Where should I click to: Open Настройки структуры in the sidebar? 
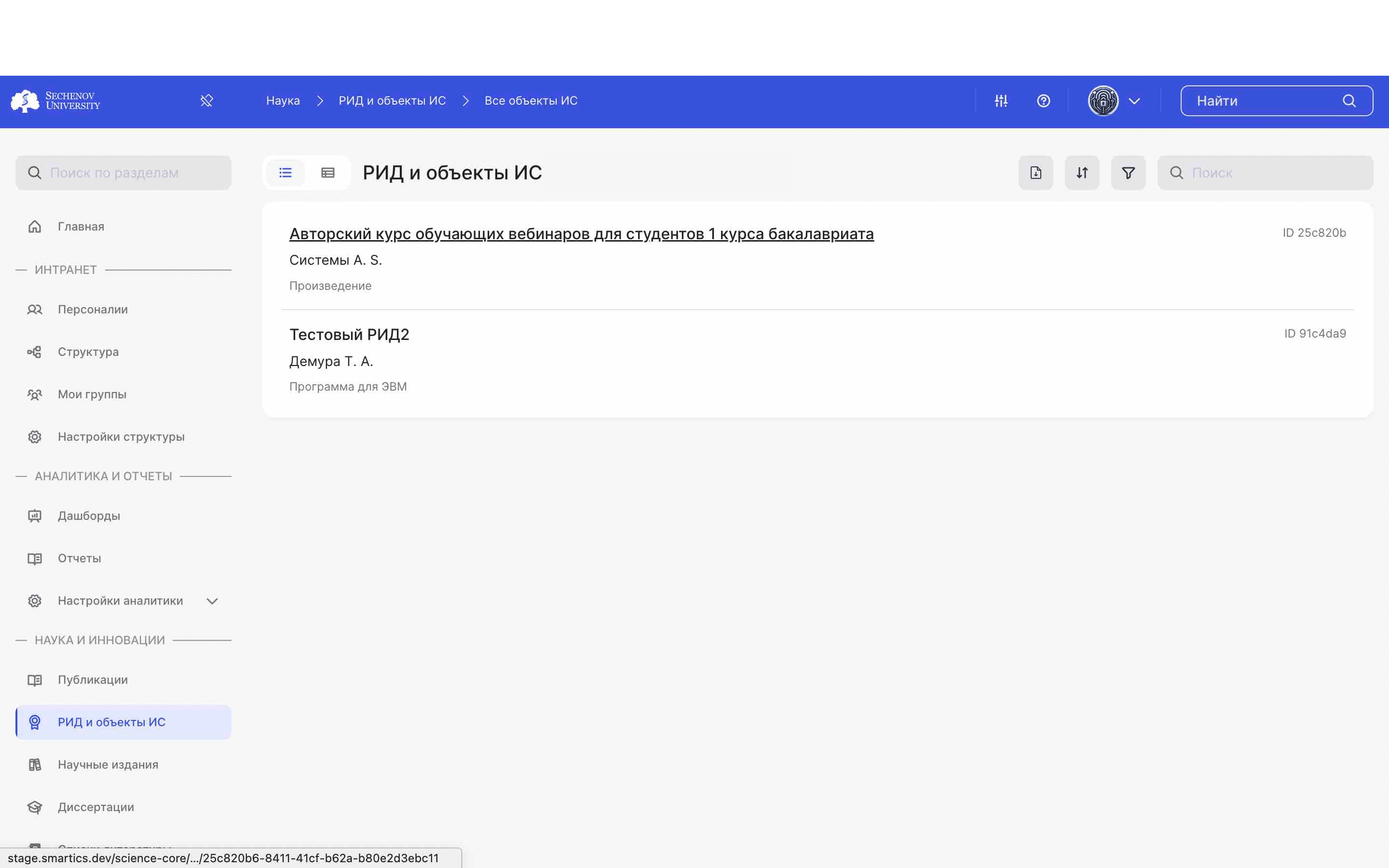[123, 437]
